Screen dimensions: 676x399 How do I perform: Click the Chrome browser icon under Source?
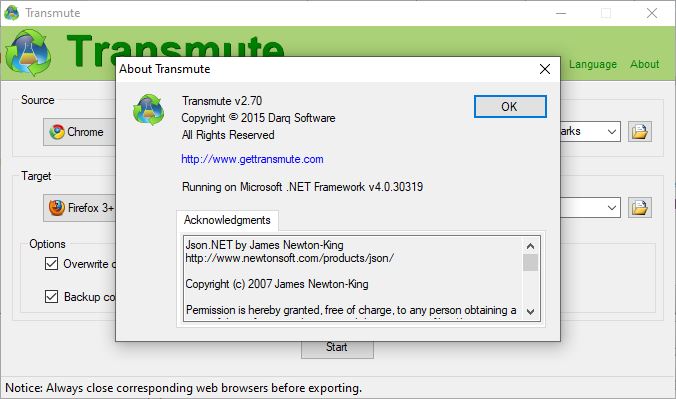(56, 132)
